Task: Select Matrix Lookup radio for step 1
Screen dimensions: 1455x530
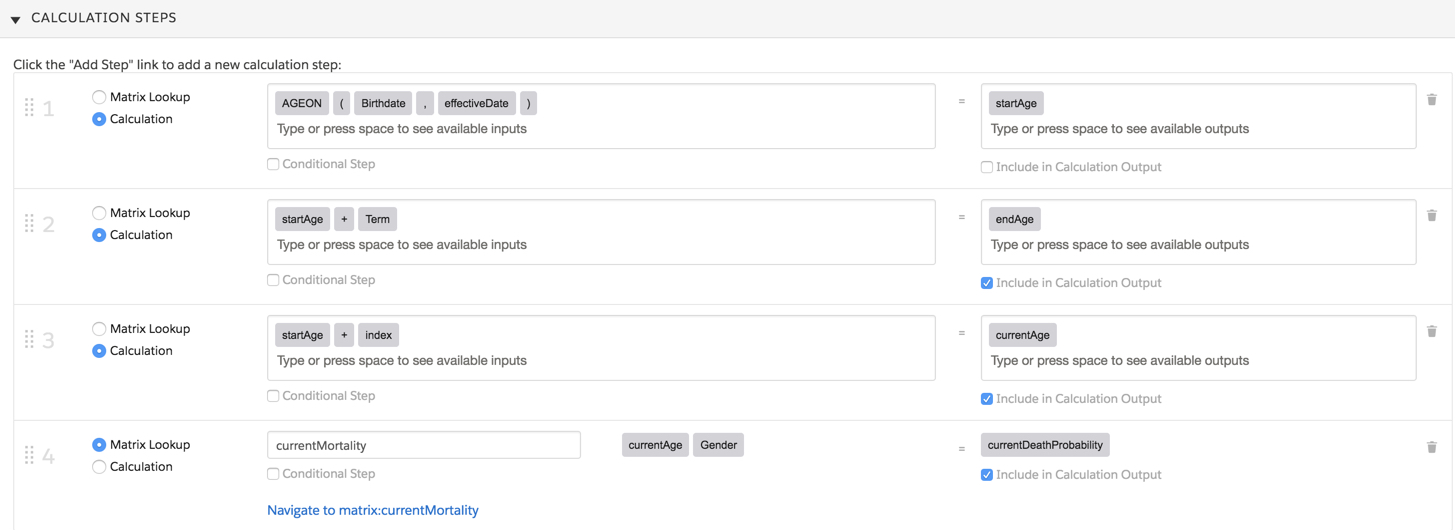Action: (99, 97)
